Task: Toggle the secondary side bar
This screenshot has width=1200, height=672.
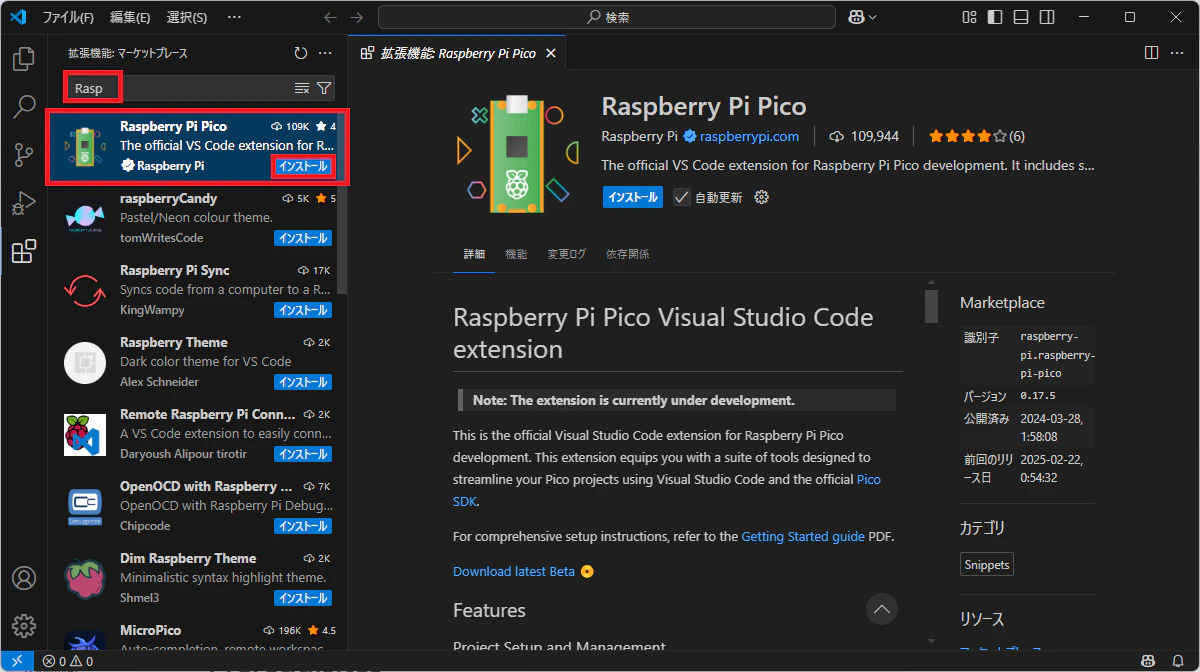Action: tap(1046, 17)
